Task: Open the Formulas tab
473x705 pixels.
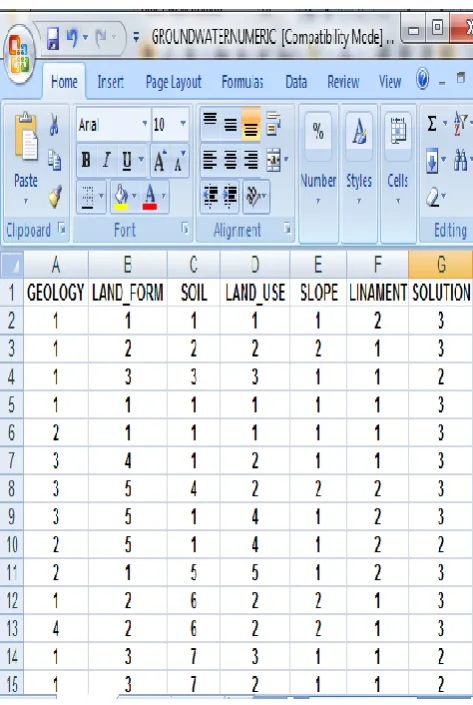Action: click(x=242, y=82)
